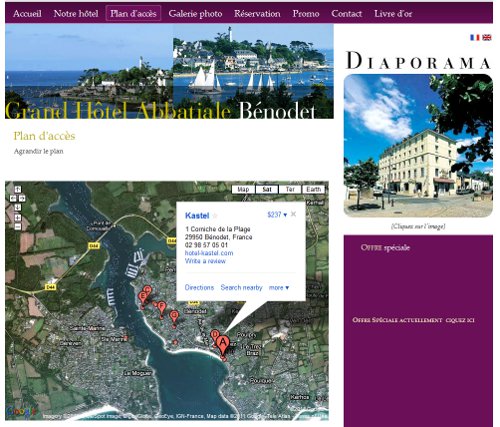Switch site language to English flag
Image resolution: width=500 pixels, height=427 pixels.
click(487, 38)
